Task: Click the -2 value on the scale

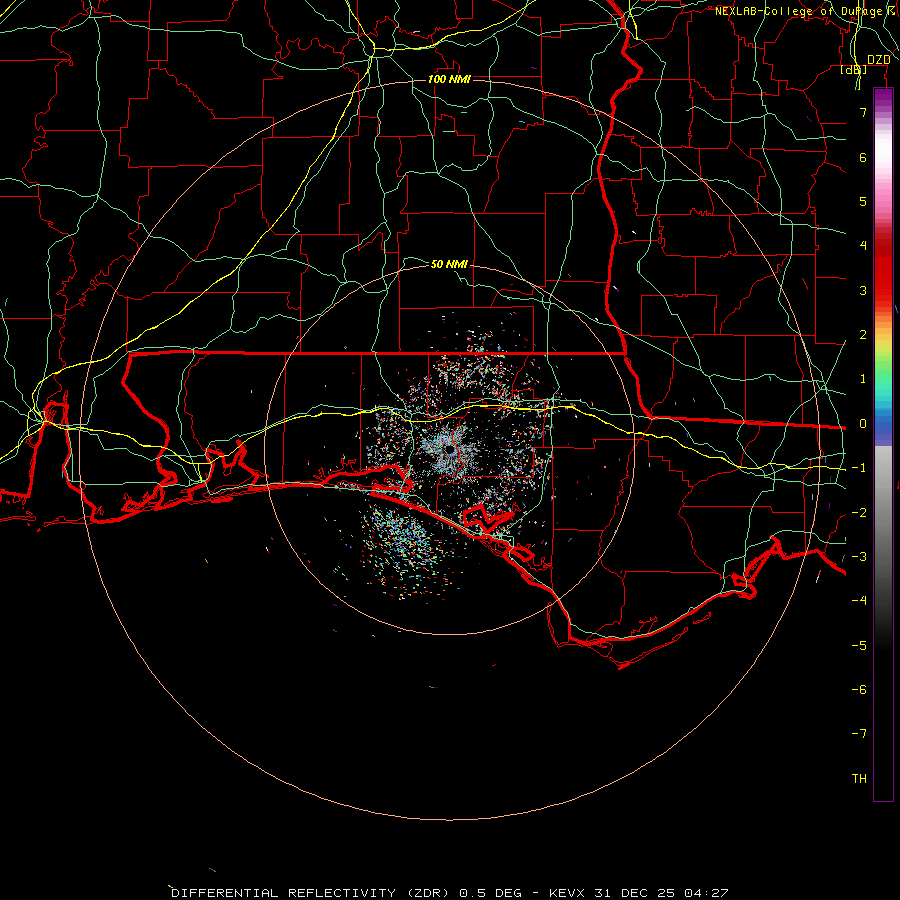Action: tap(859, 513)
